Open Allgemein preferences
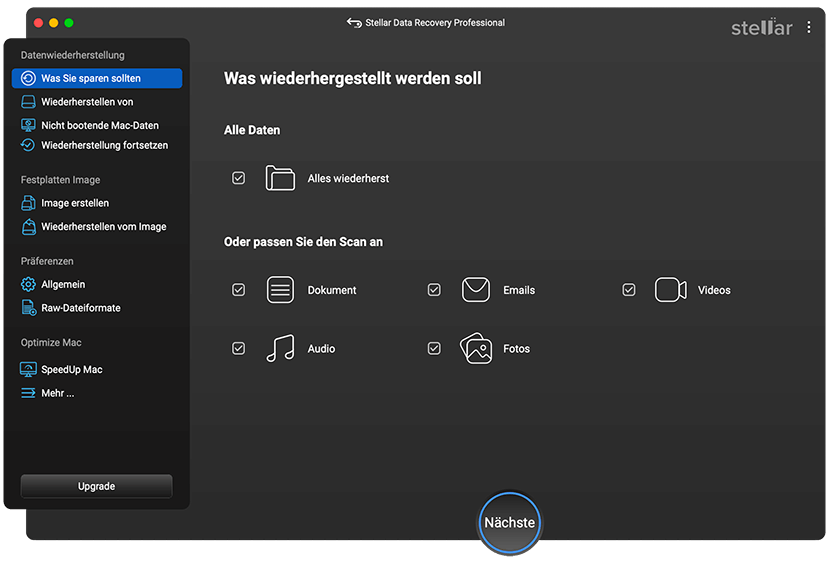 click(97, 285)
